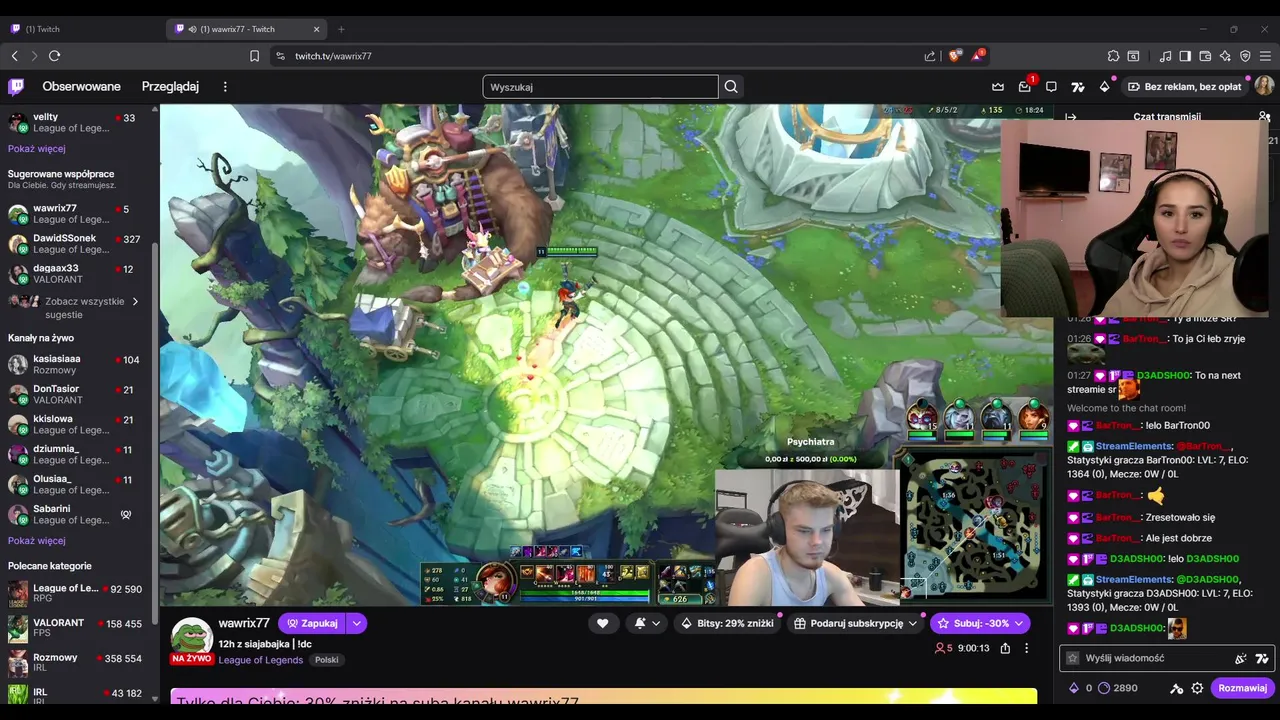Expand the Zapukaj dropdown arrow
The height and width of the screenshot is (720, 1280).
point(356,623)
